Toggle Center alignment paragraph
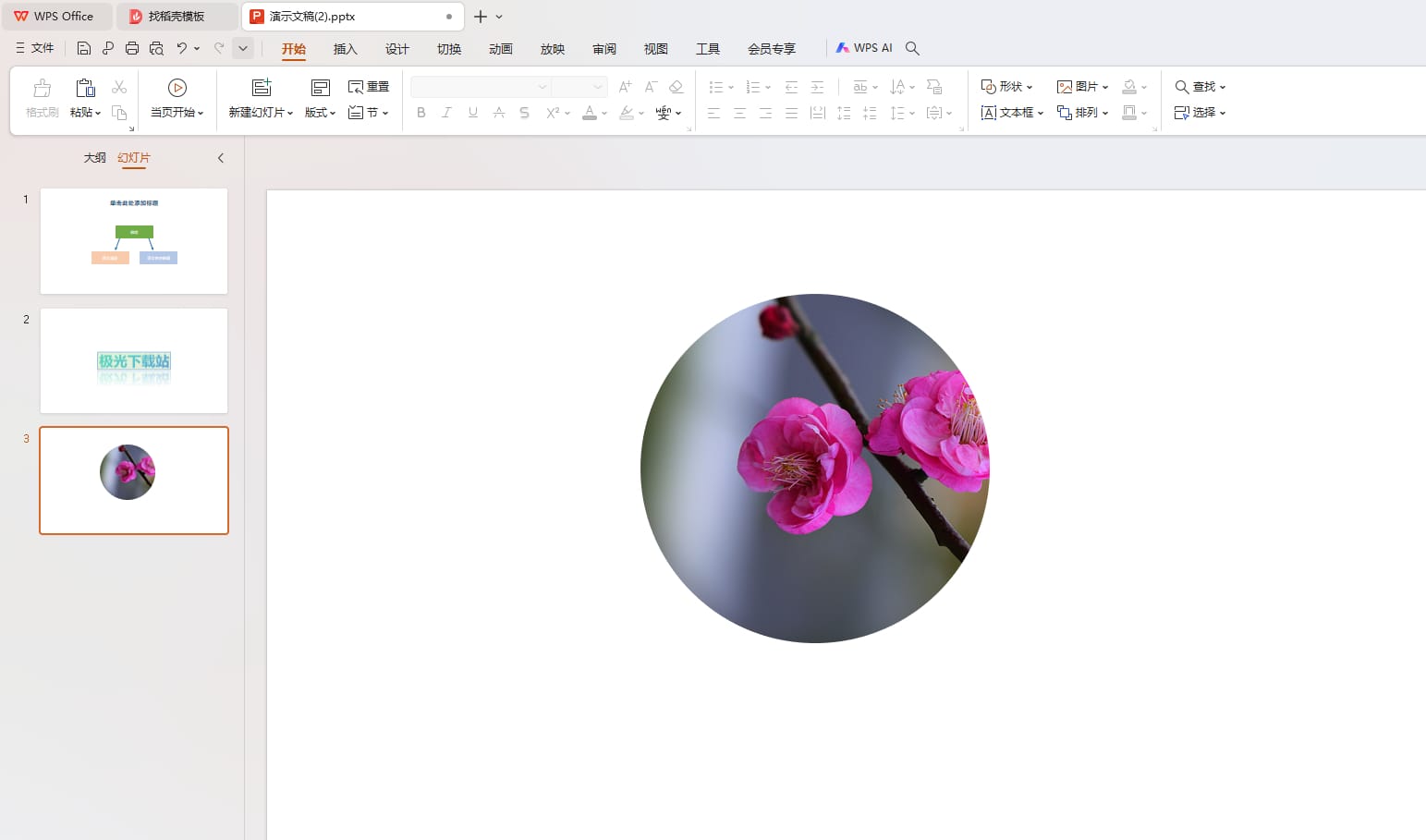The image size is (1426, 840). 739,113
